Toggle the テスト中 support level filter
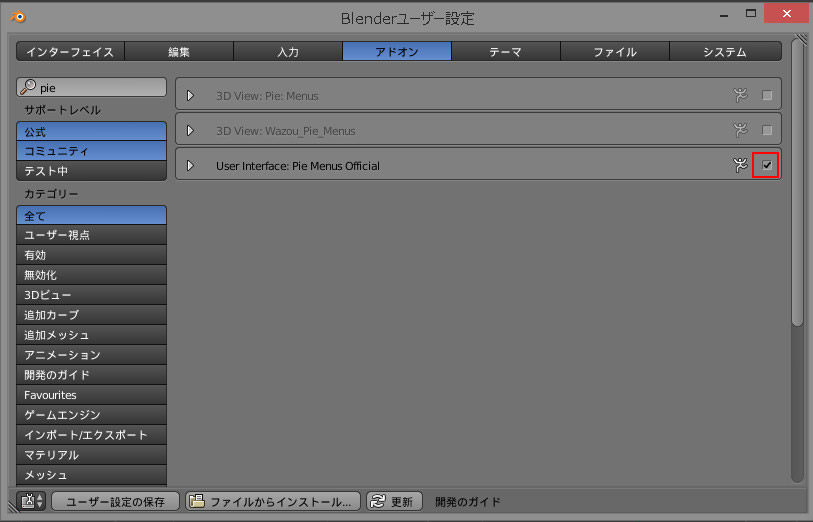813x522 pixels. [x=91, y=171]
